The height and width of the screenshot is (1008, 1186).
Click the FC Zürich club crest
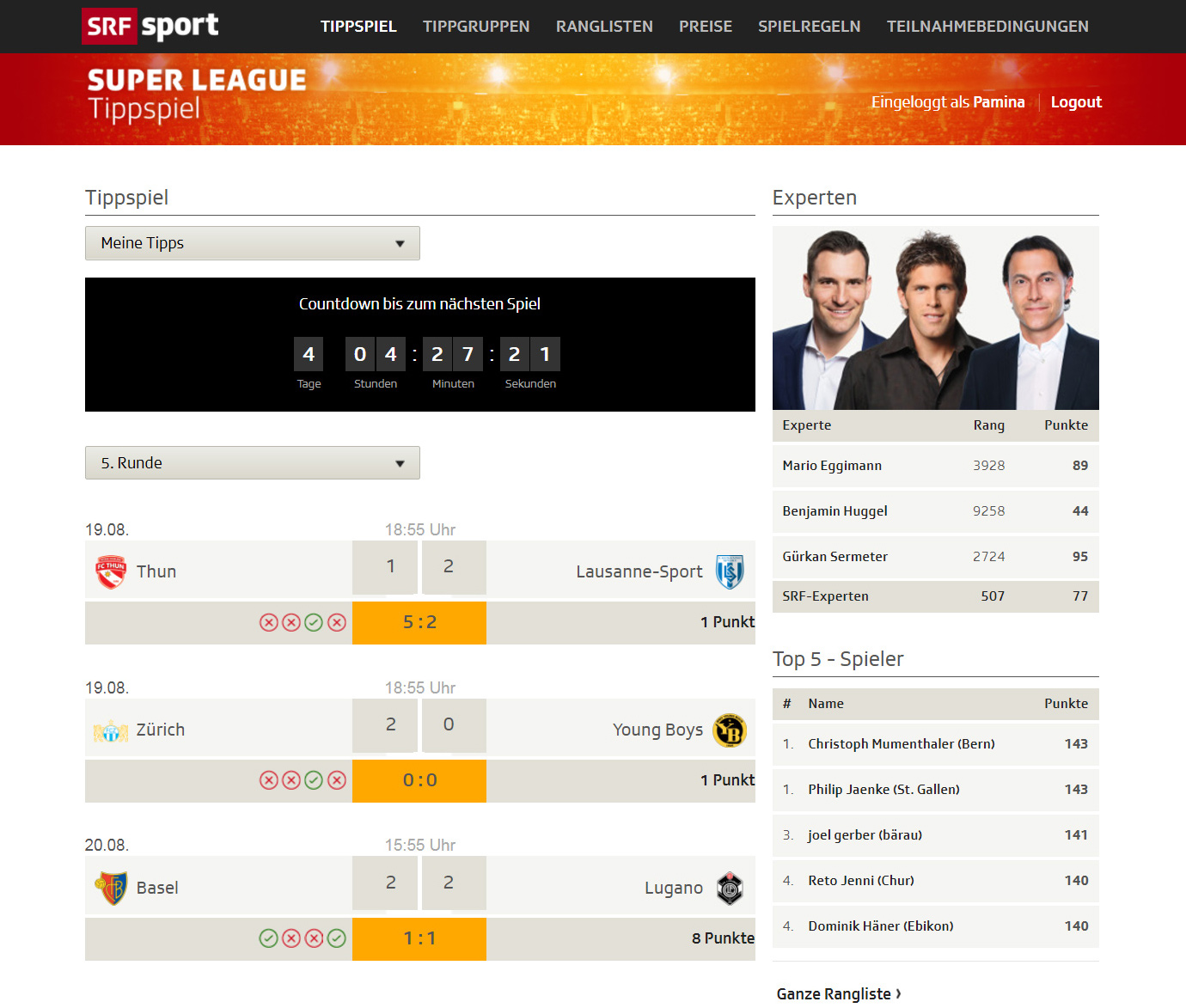point(111,730)
